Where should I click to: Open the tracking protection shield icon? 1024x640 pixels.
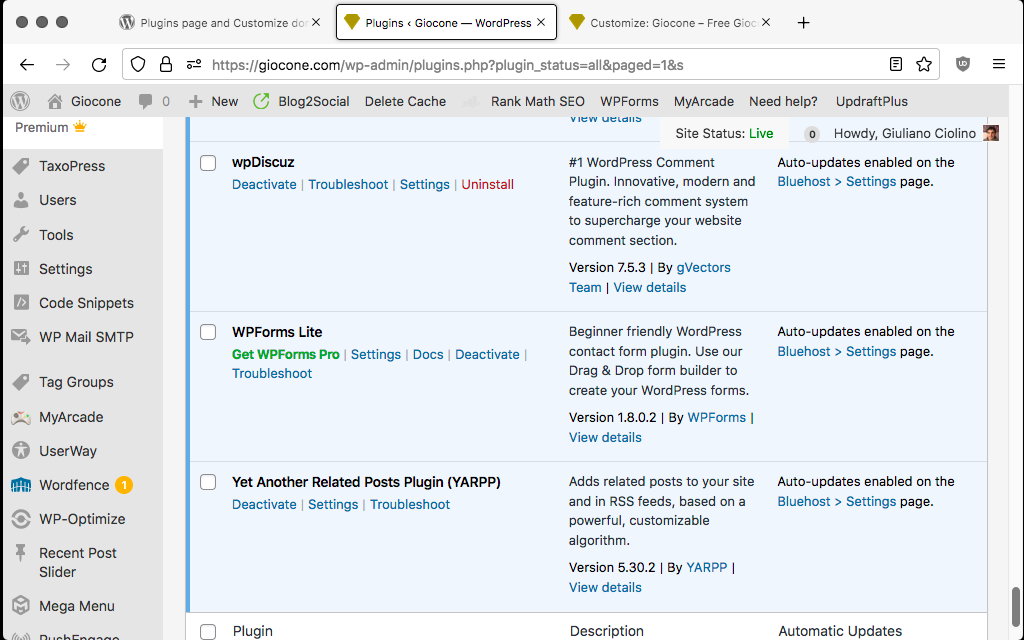(x=138, y=64)
